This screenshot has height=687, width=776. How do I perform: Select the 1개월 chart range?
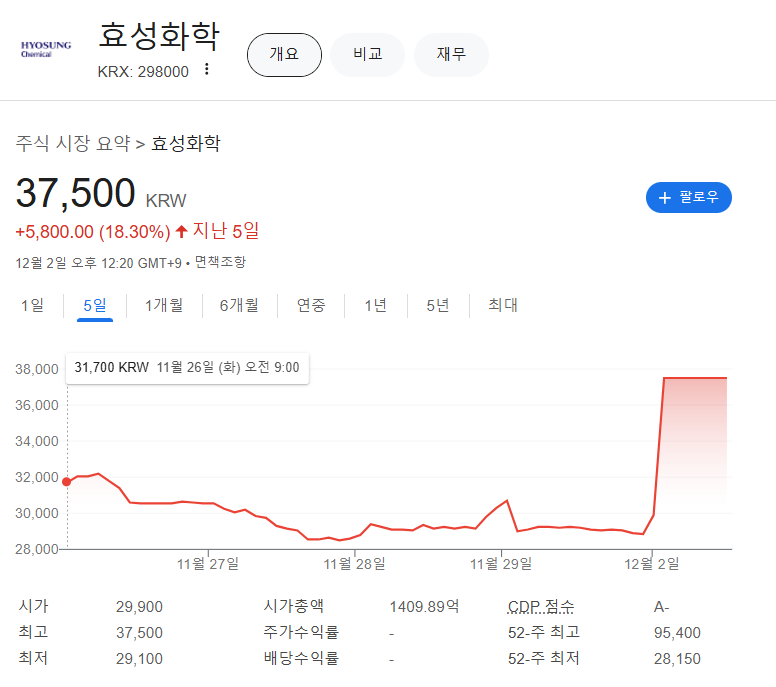point(164,305)
